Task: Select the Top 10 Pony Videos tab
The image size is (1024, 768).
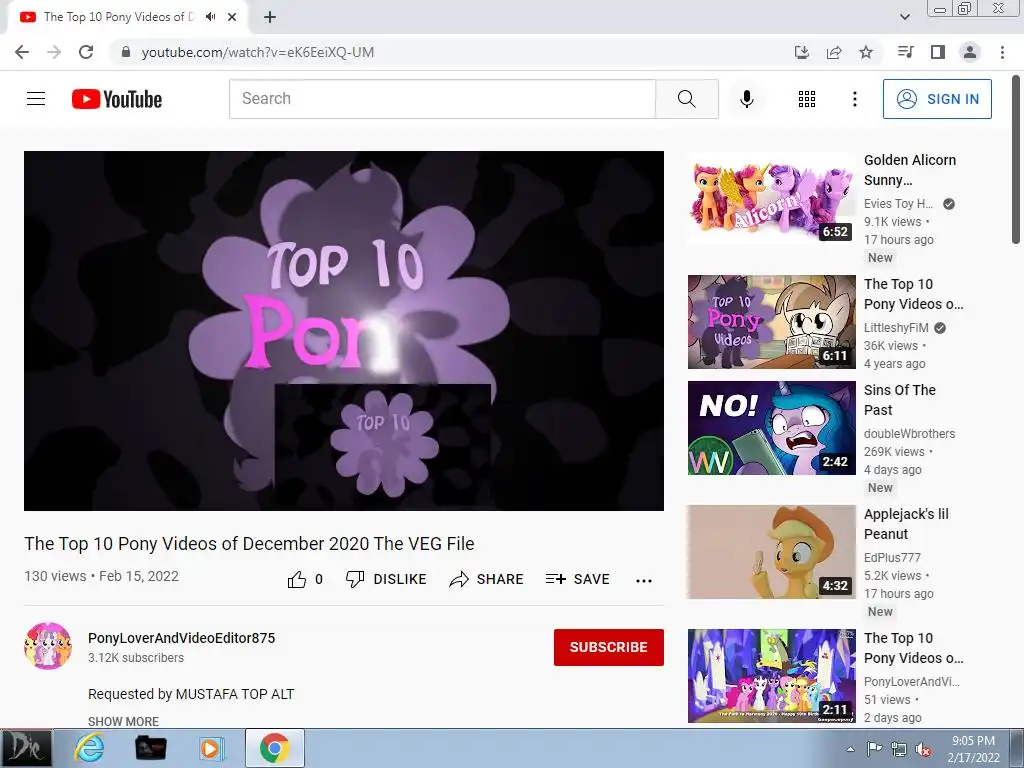Action: coord(119,17)
